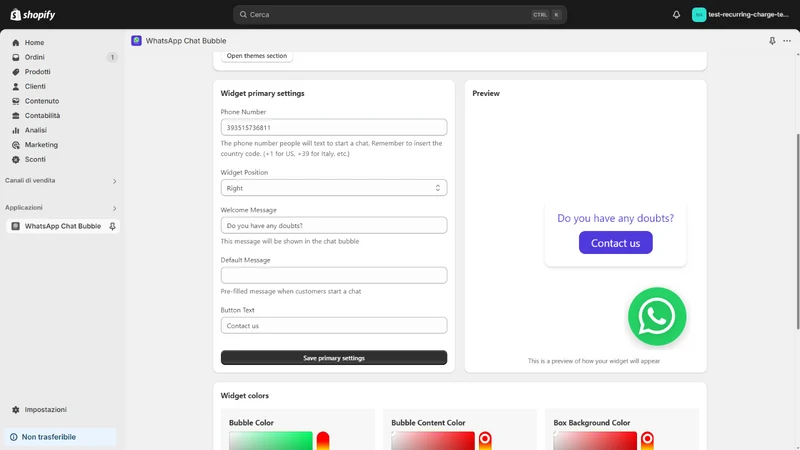Click the WhatsApp Chat Bubble app icon in the header
The width and height of the screenshot is (800, 450).
click(x=136, y=41)
